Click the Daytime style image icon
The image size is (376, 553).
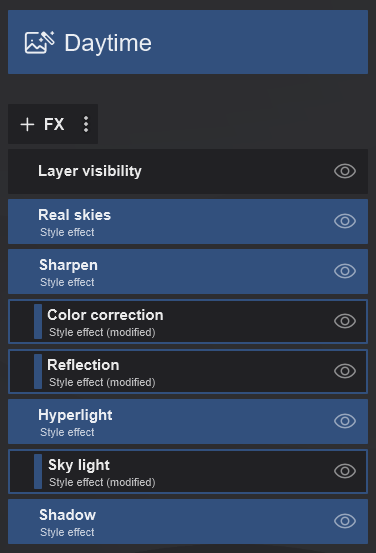tap(40, 43)
